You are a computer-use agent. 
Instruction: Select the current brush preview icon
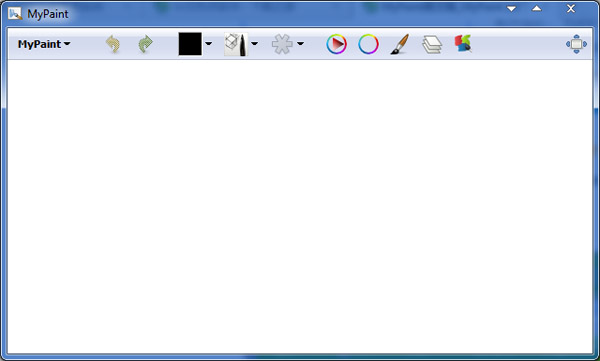click(x=236, y=44)
